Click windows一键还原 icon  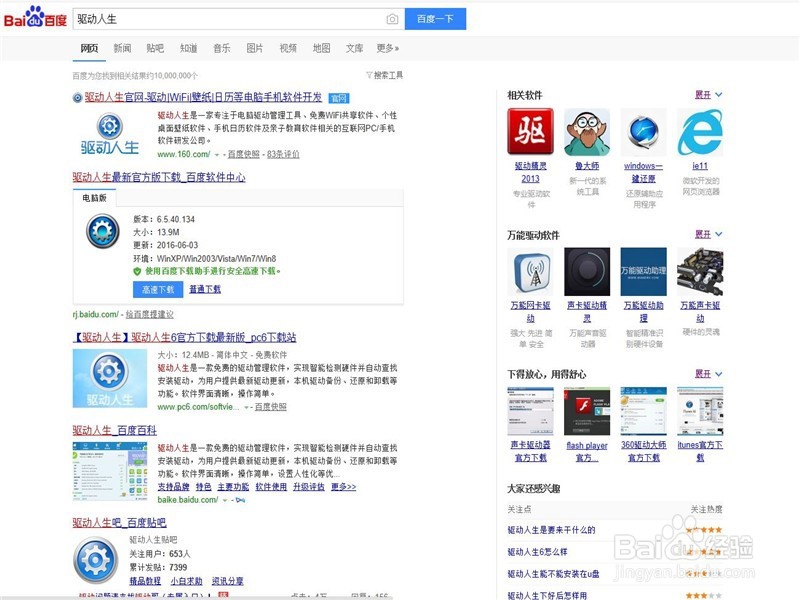[643, 132]
